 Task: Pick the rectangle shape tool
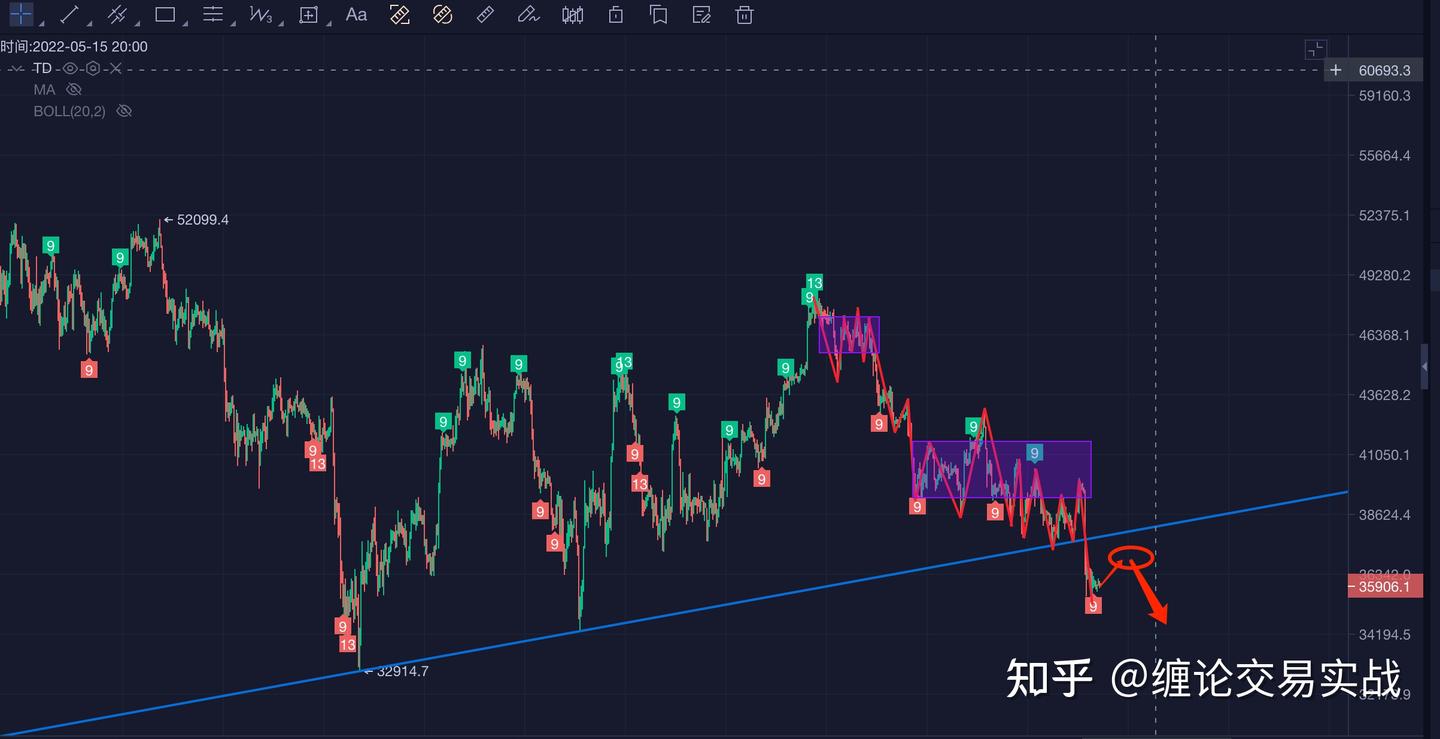pyautogui.click(x=165, y=14)
